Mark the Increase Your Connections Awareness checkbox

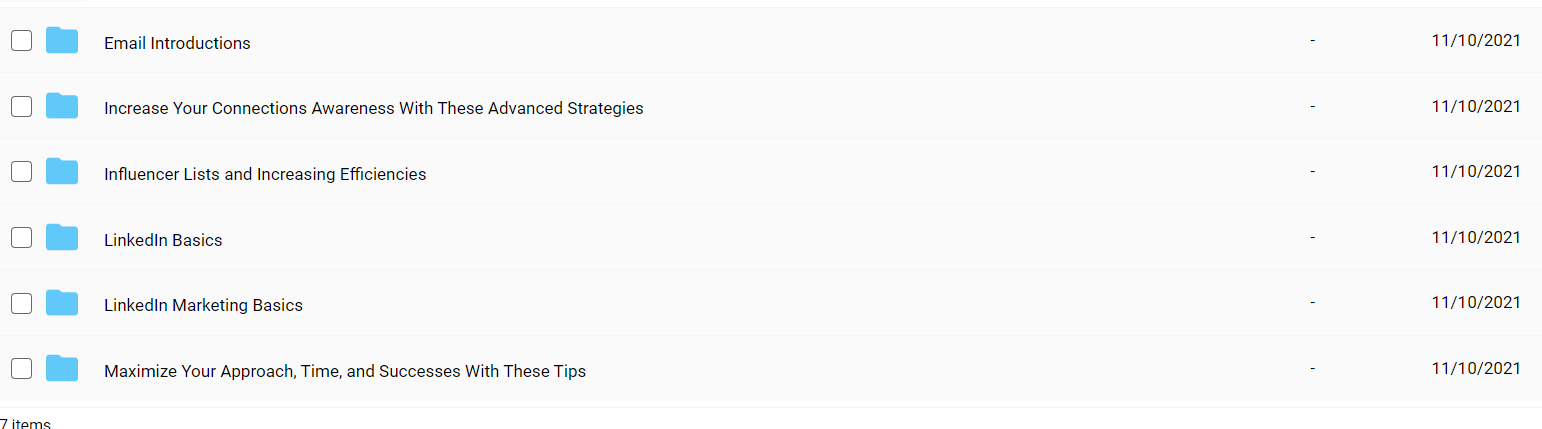pyautogui.click(x=21, y=106)
